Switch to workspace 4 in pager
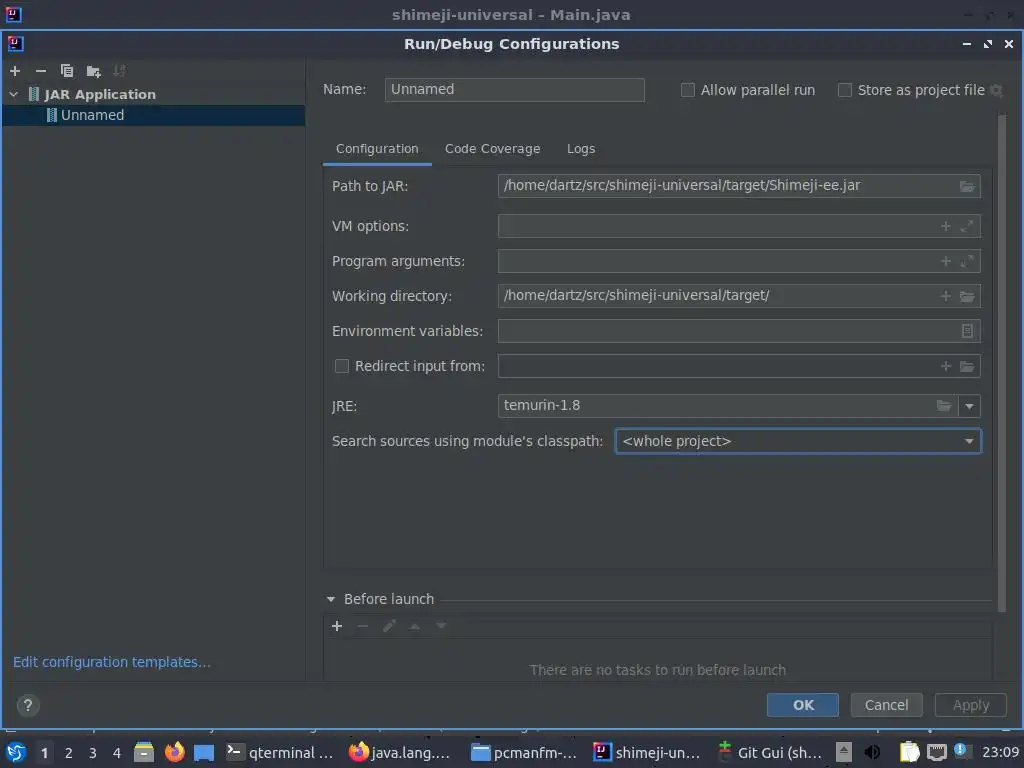The image size is (1024, 768). (116, 753)
